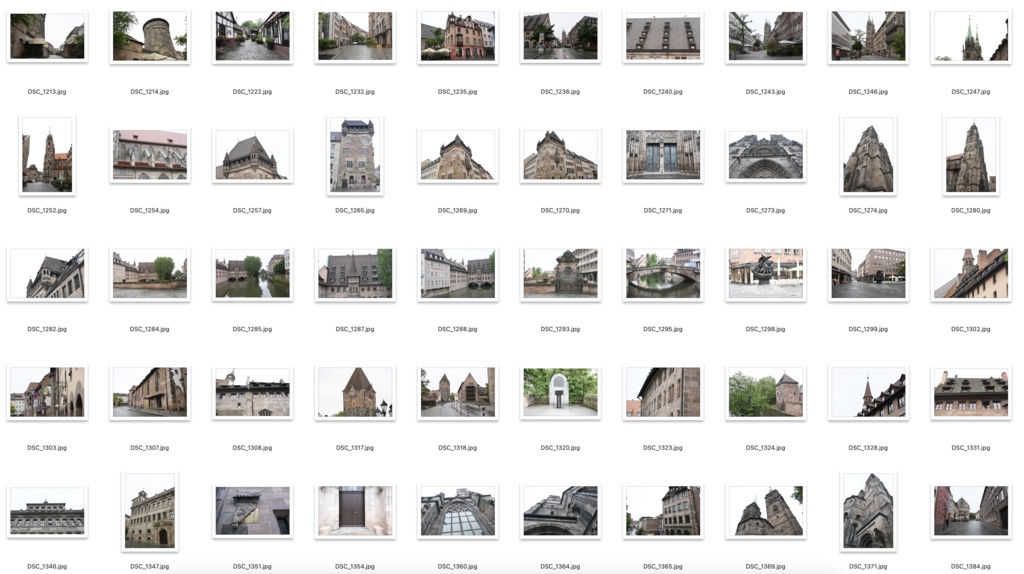Select the DSC_1320.jpg monument photo
The width and height of the screenshot is (1024, 574).
pos(560,392)
